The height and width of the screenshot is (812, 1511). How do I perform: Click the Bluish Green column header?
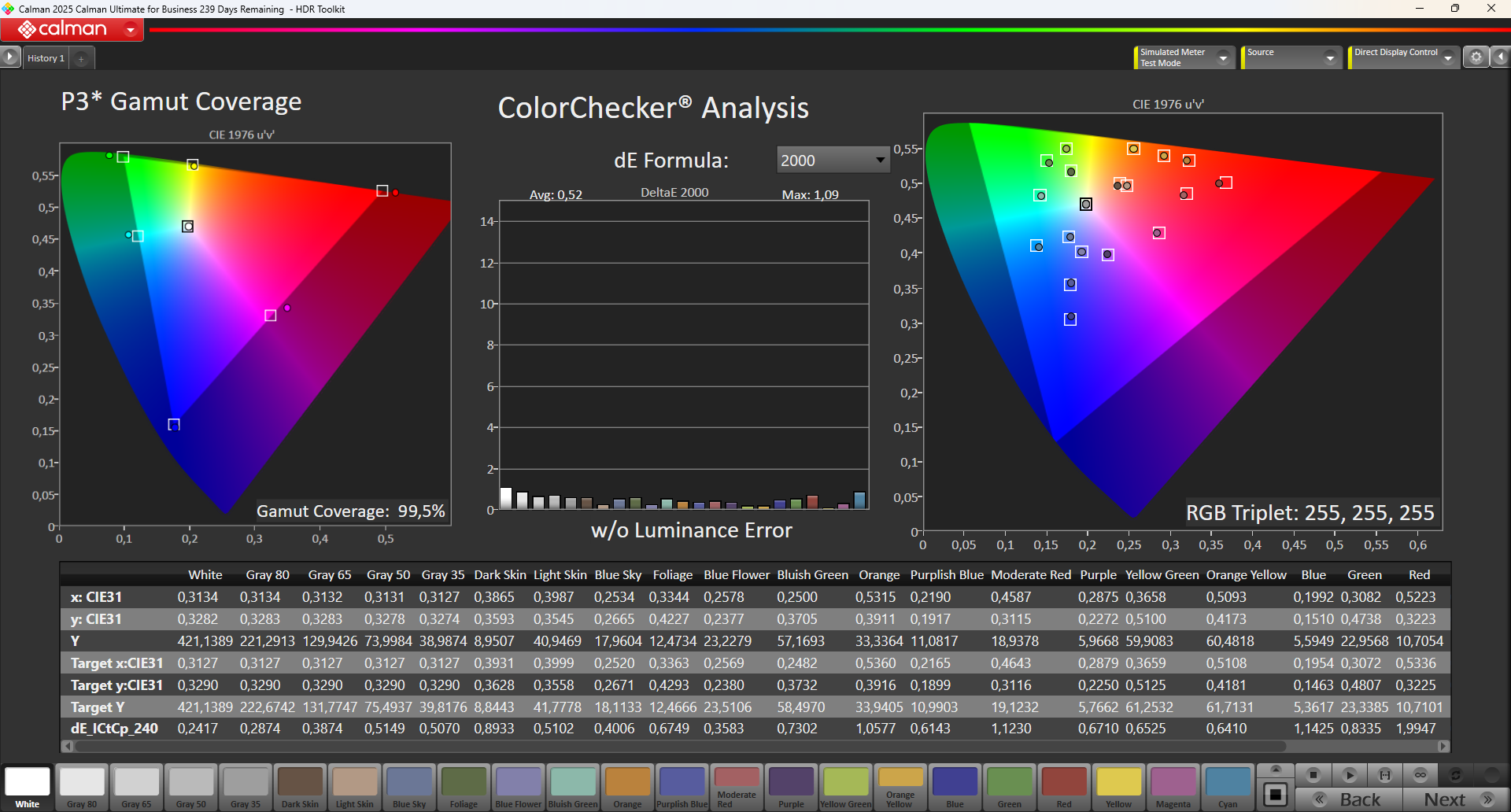(813, 574)
